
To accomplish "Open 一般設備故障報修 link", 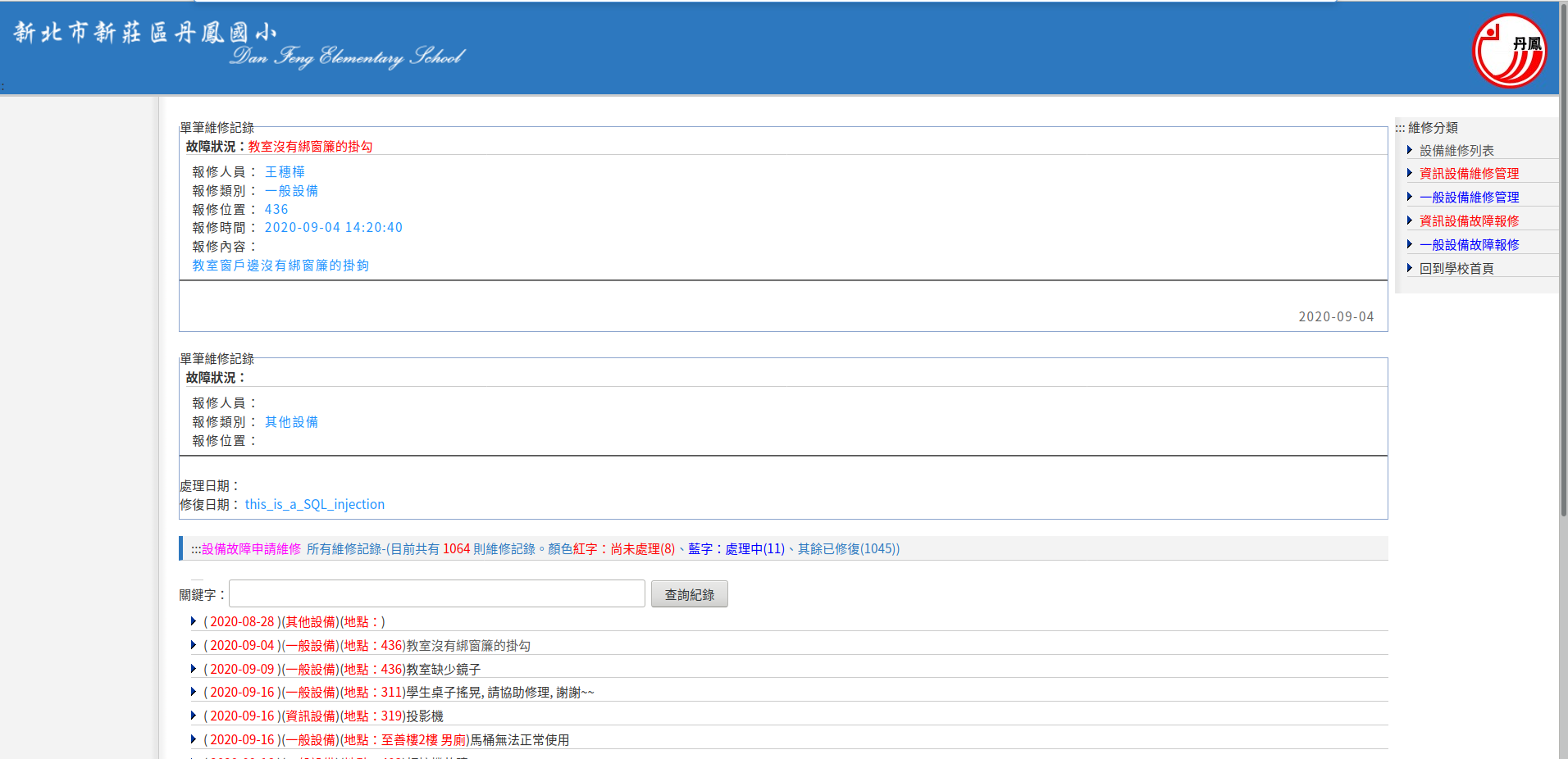I will click(x=1469, y=245).
